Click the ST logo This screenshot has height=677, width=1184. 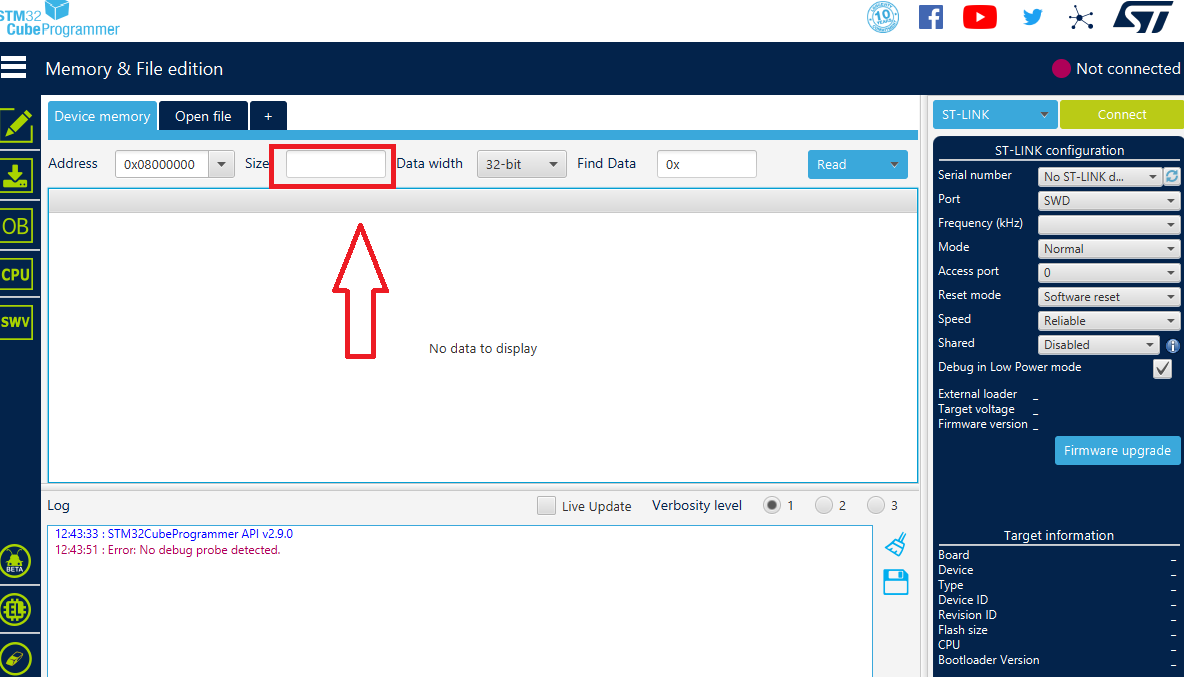[x=1143, y=17]
